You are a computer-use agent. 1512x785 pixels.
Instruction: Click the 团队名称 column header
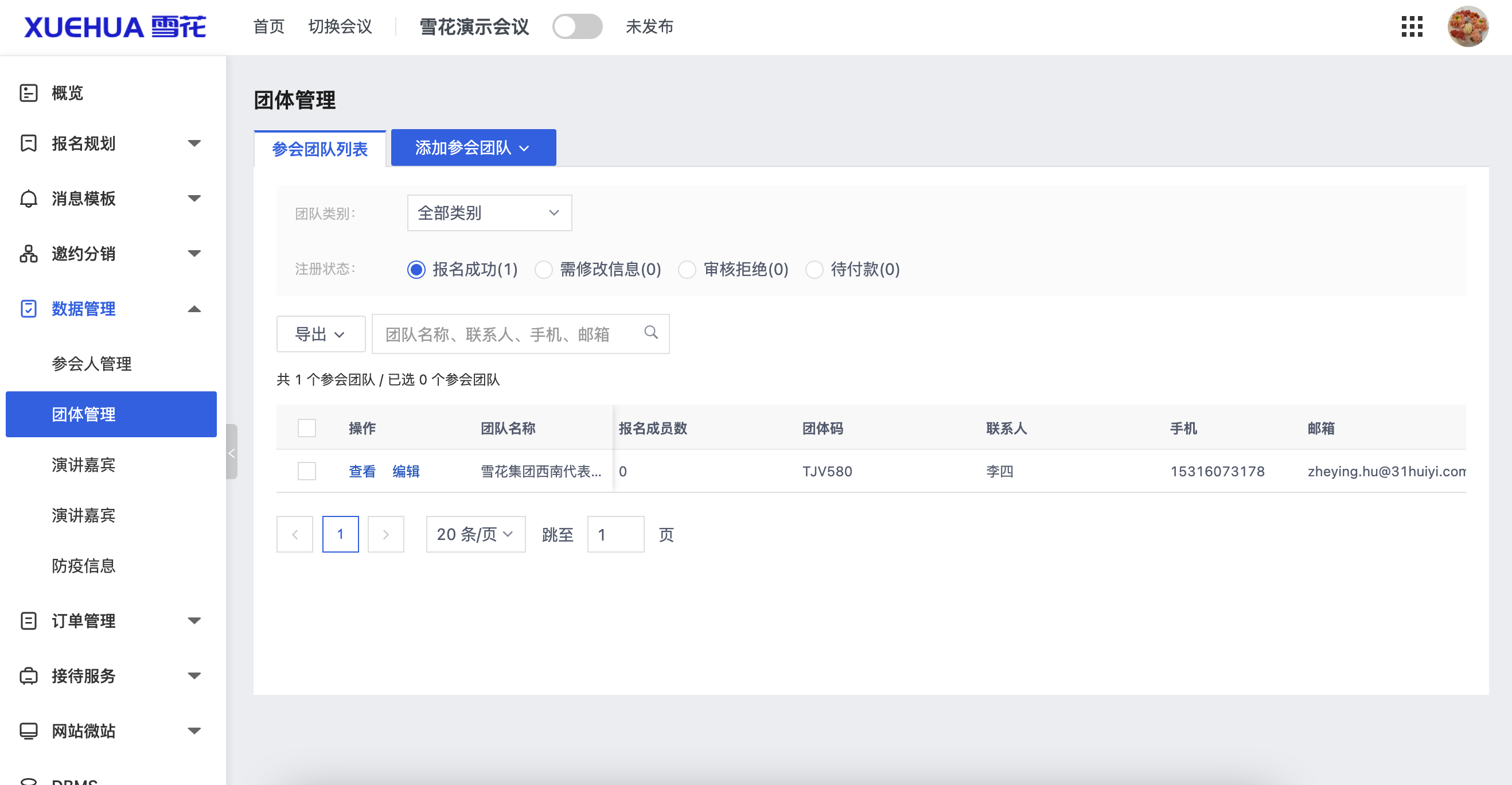pos(508,428)
